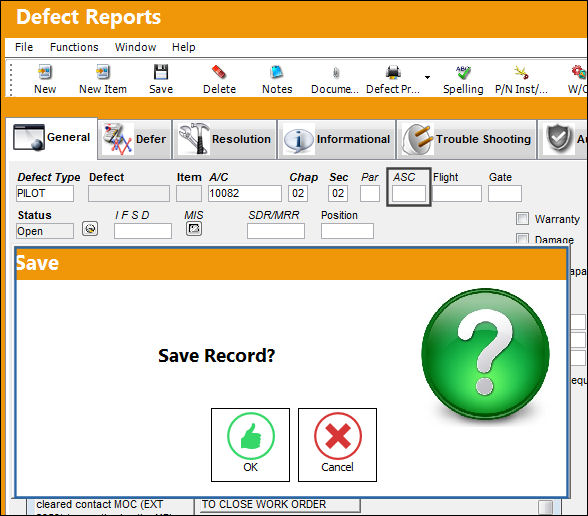588x516 pixels.
Task: Click the I F S D field
Action: pos(143,231)
